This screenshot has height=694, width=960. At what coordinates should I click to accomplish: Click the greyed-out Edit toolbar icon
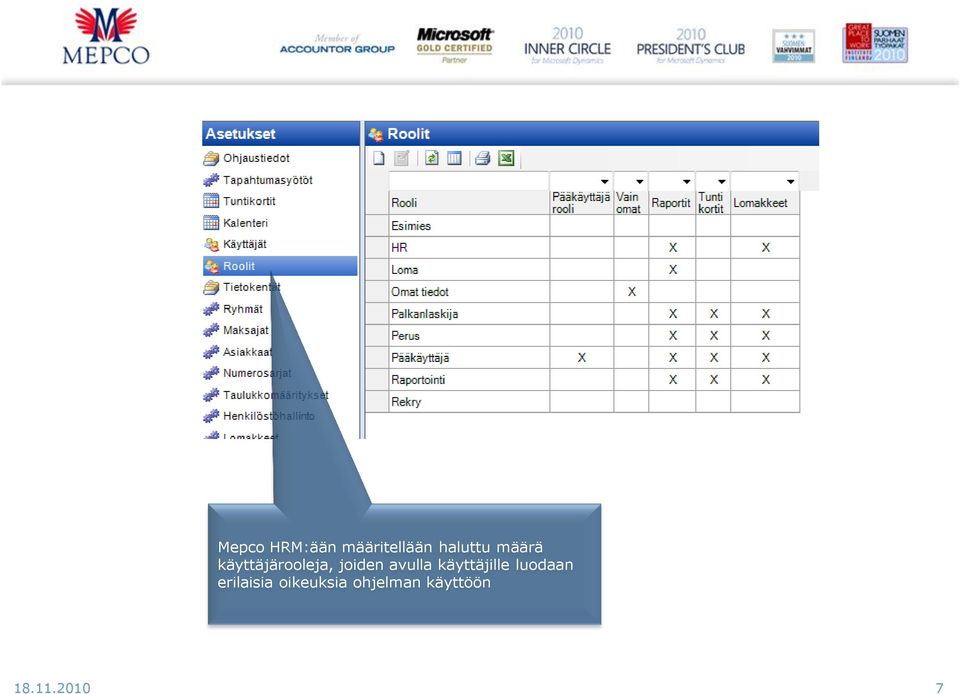(x=402, y=159)
